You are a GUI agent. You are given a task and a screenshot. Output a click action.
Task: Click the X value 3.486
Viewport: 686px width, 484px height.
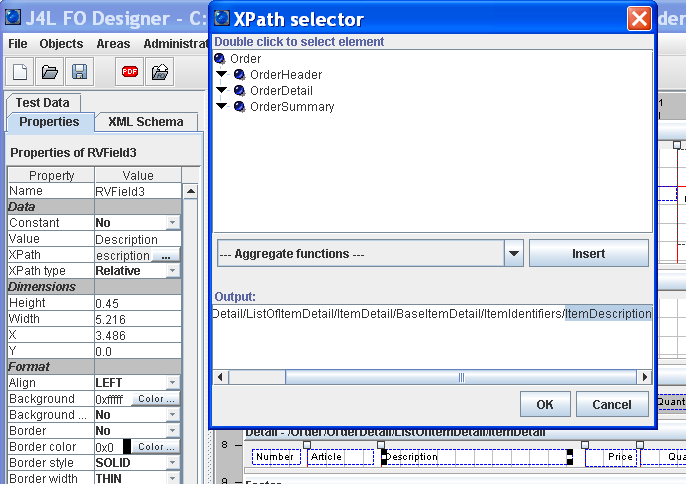(138, 335)
